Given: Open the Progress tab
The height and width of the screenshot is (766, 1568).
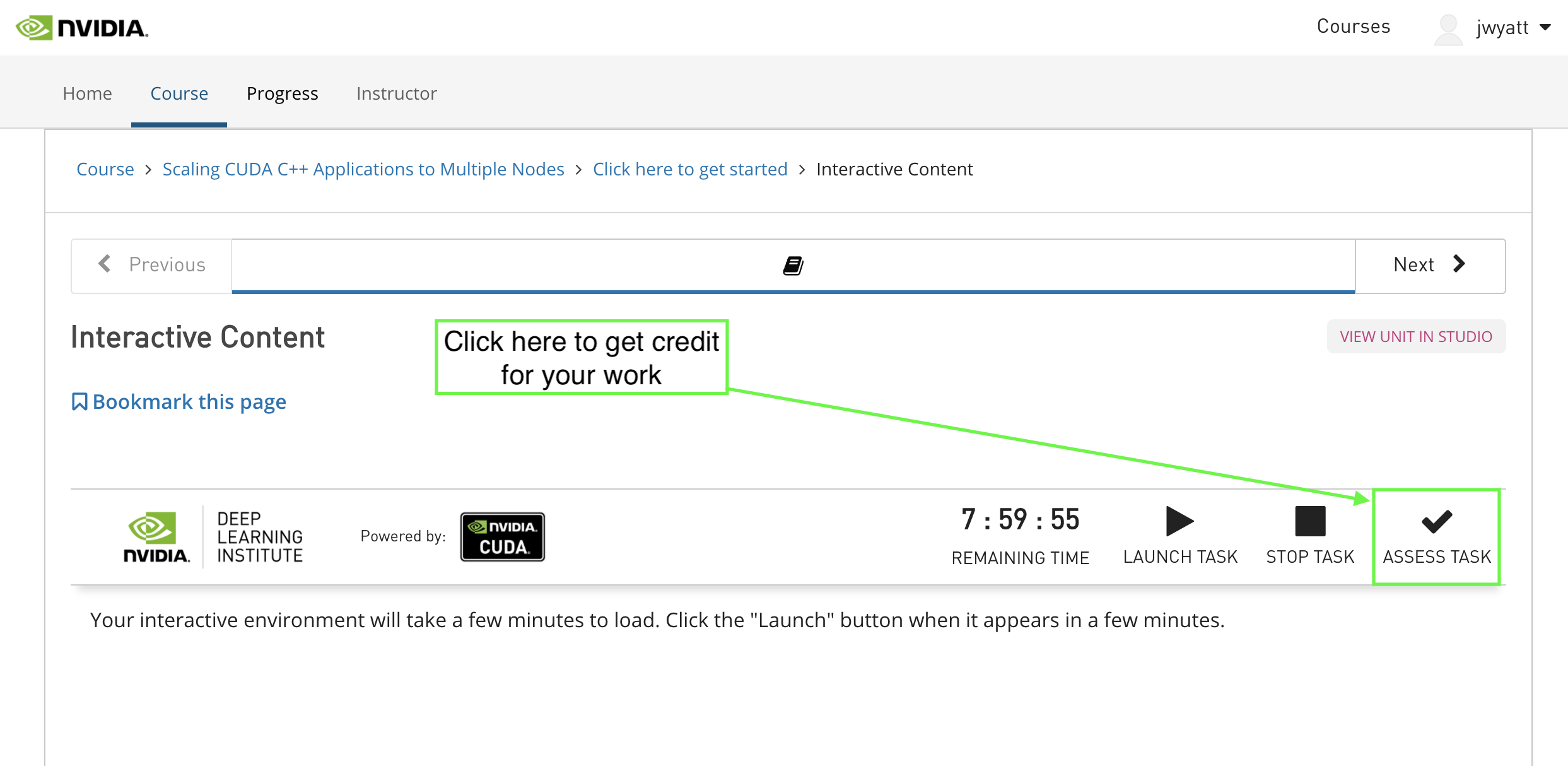Looking at the screenshot, I should [282, 93].
